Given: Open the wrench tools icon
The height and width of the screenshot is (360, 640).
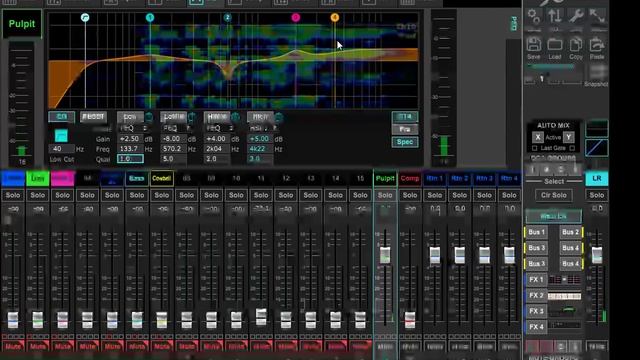Looking at the screenshot, I should pyautogui.click(x=576, y=16).
